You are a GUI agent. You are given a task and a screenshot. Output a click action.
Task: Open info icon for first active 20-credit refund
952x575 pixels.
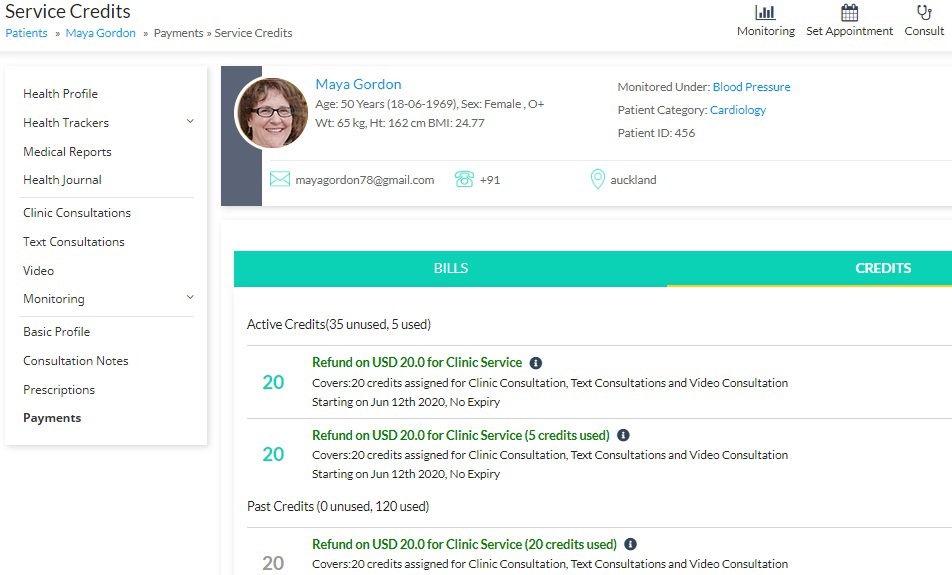536,363
